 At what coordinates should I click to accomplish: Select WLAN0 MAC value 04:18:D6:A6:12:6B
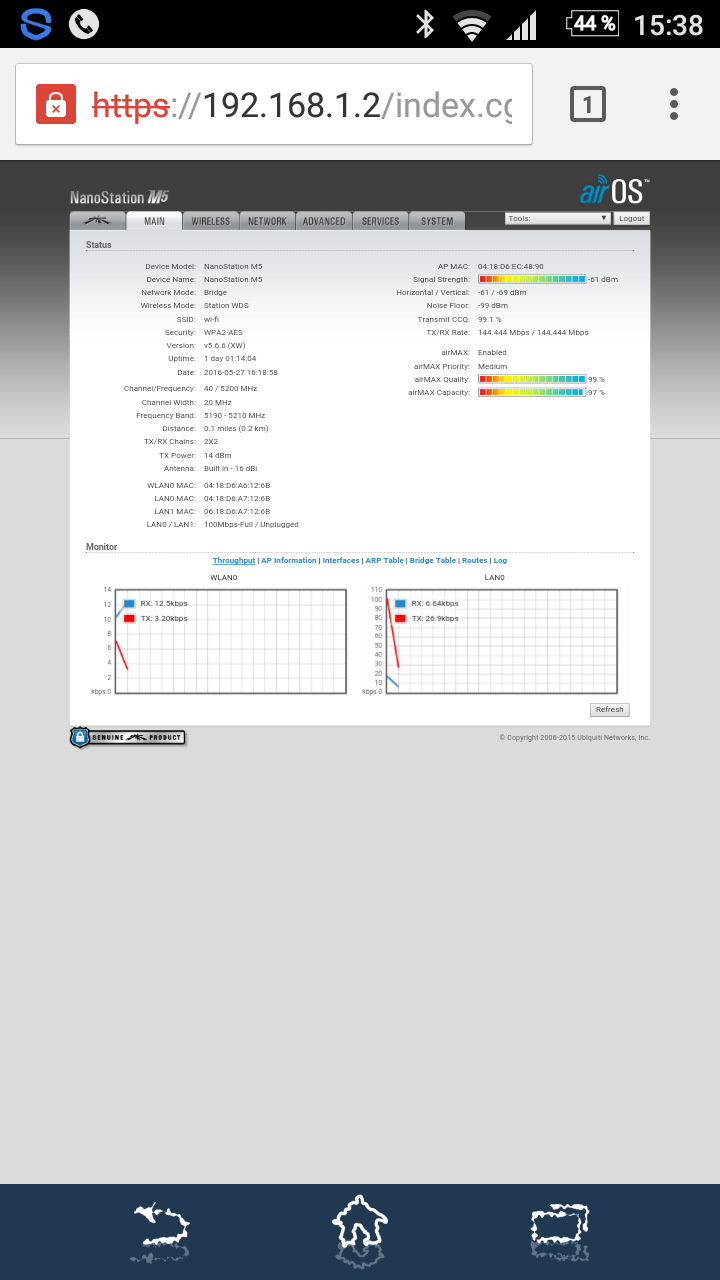(x=237, y=485)
